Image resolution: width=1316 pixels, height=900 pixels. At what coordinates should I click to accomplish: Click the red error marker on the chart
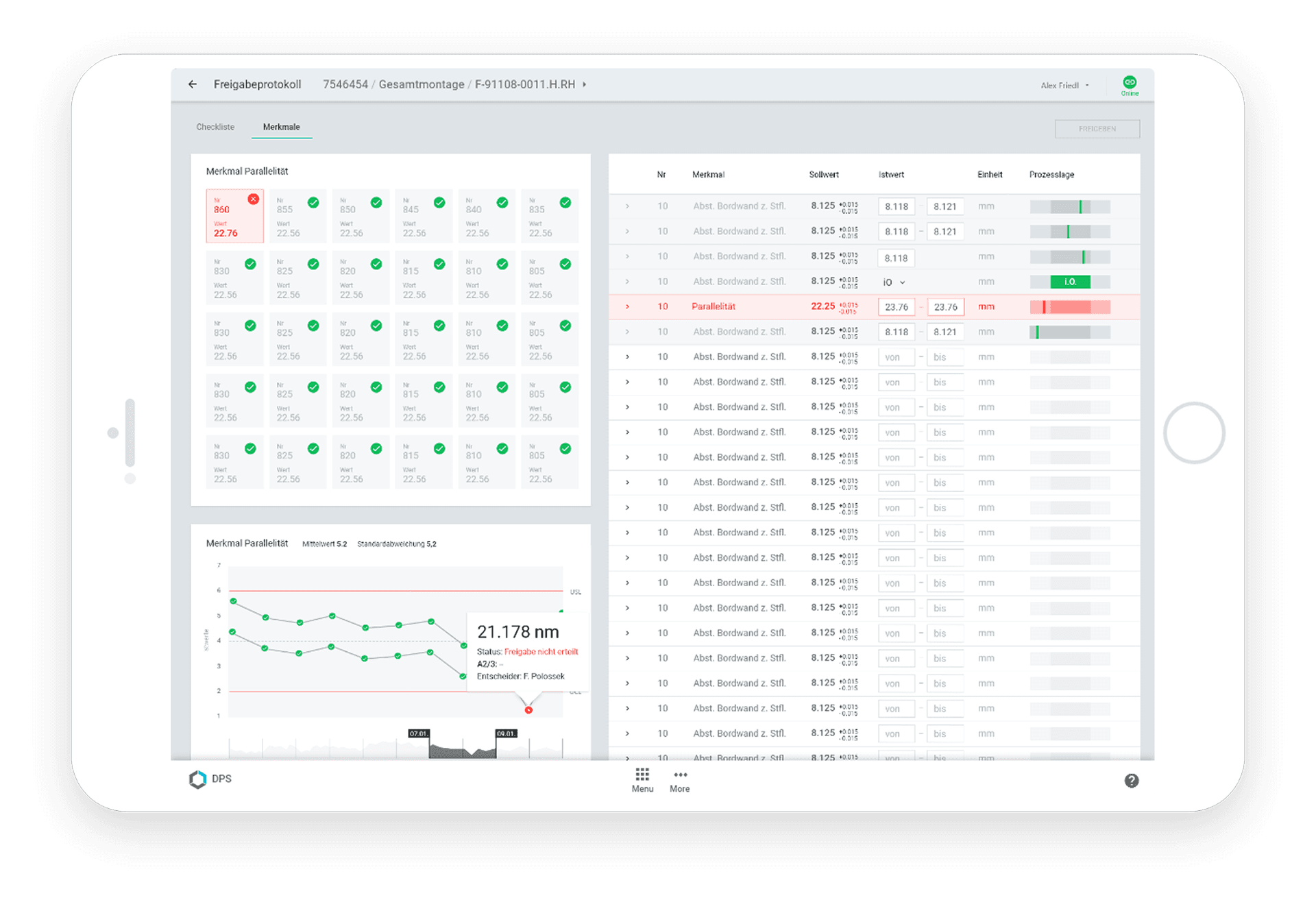(x=528, y=710)
